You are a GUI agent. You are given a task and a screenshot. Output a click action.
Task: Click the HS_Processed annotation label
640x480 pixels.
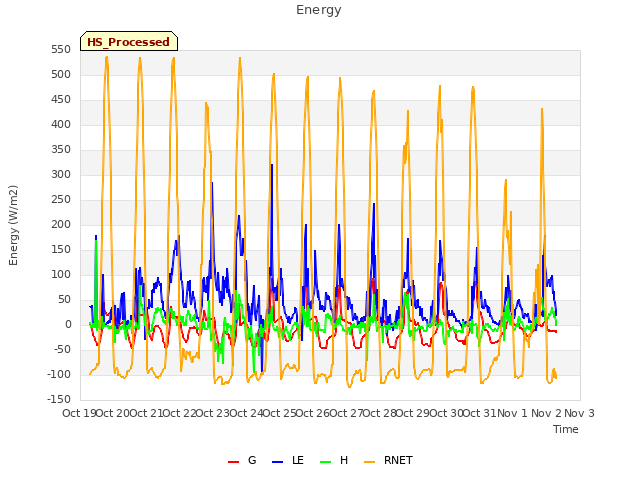[x=129, y=41]
